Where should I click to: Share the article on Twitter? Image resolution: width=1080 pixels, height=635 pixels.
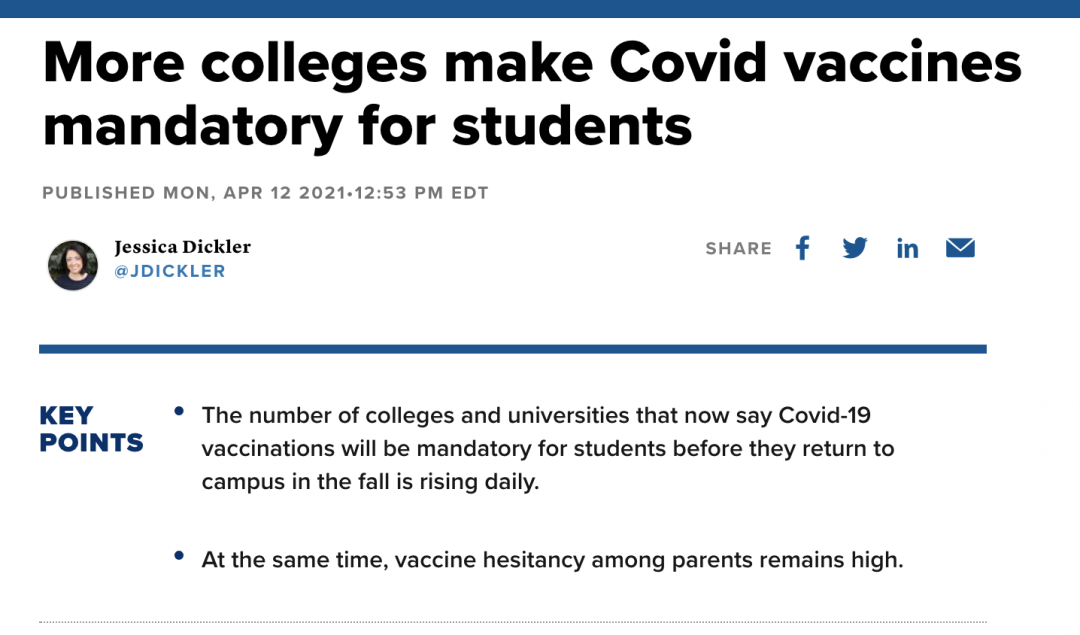coord(854,248)
